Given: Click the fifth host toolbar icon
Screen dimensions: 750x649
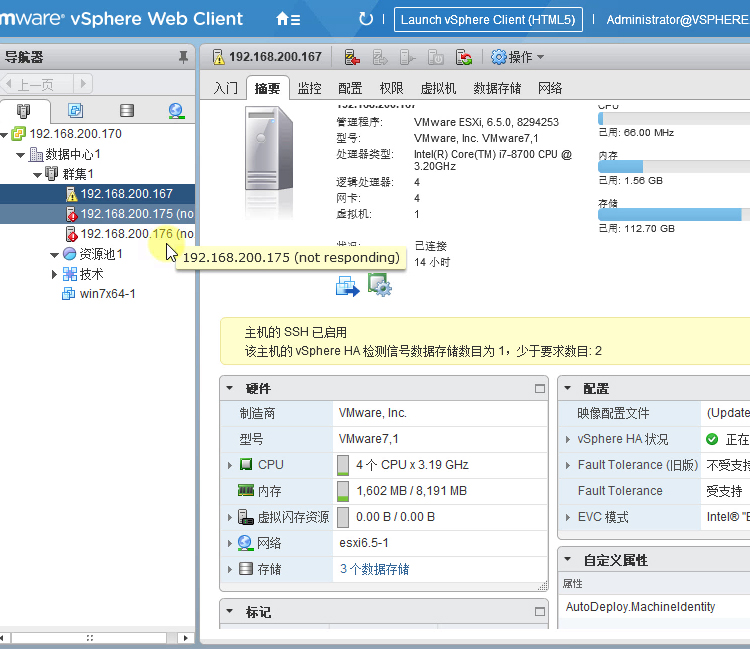Looking at the screenshot, I should tap(463, 57).
